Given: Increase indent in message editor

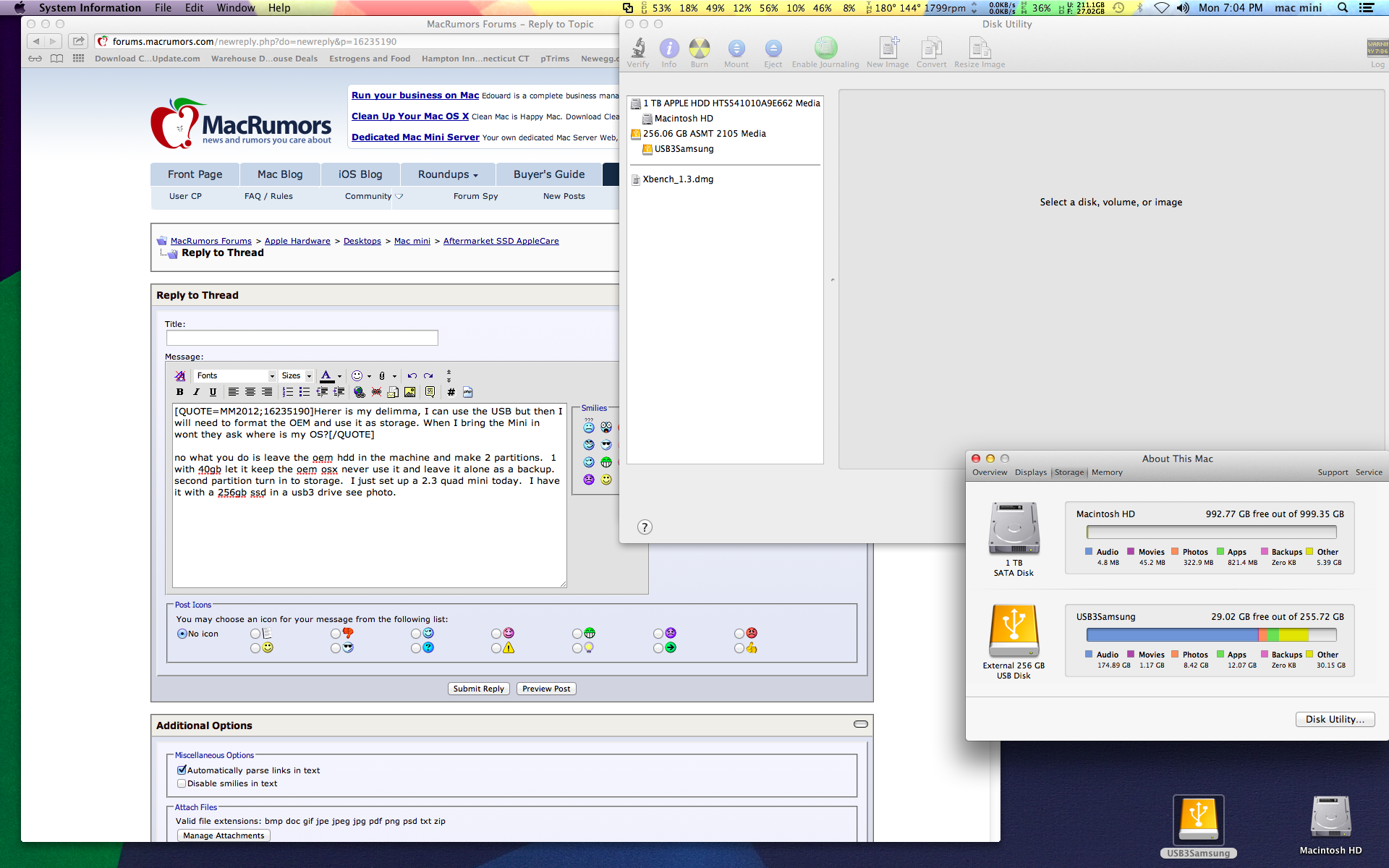Looking at the screenshot, I should pyautogui.click(x=339, y=392).
